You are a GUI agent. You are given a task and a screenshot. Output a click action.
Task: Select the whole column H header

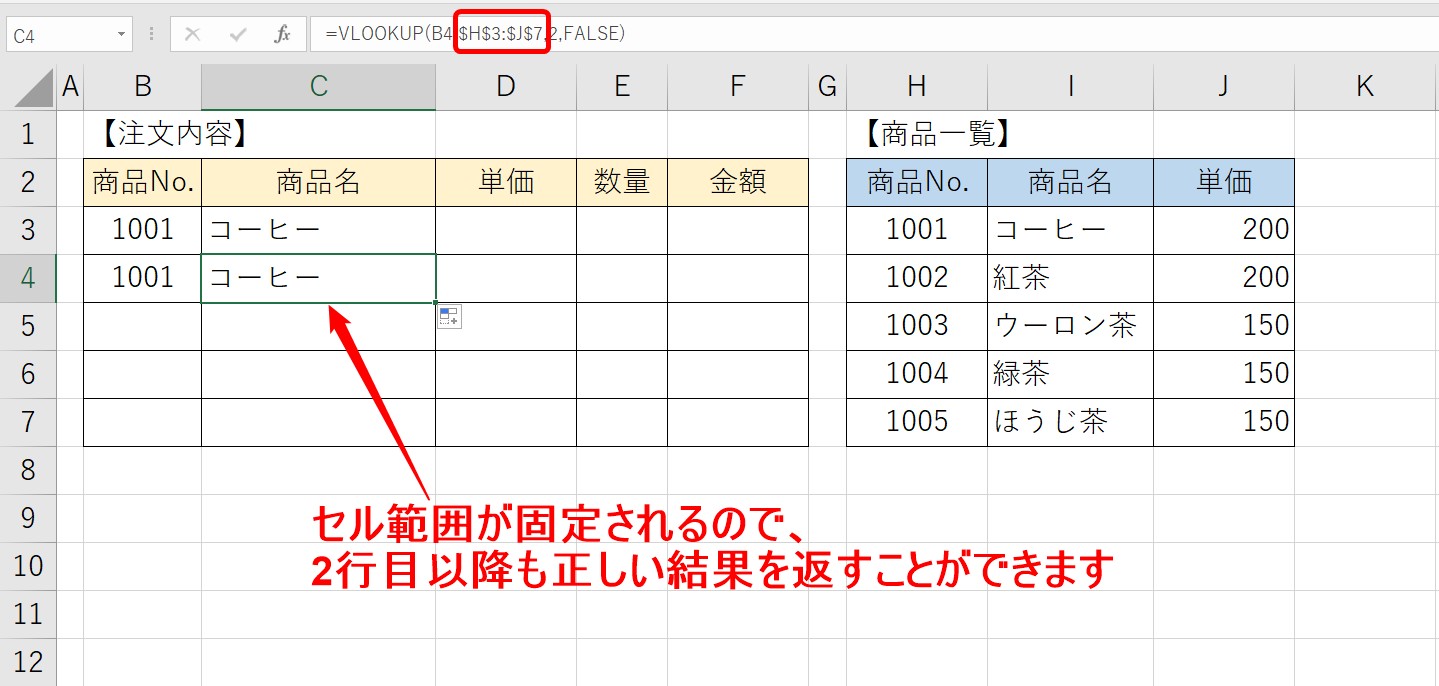(x=916, y=86)
